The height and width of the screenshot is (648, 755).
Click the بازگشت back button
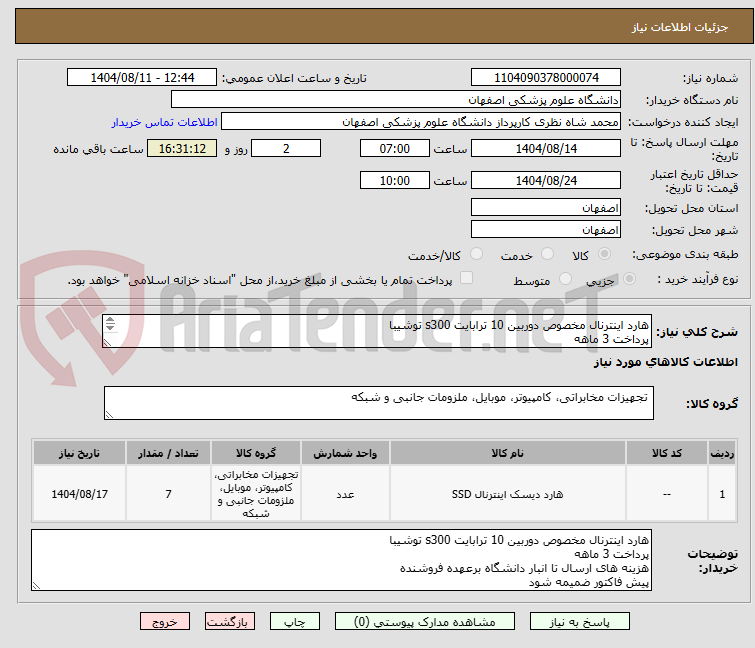pyautogui.click(x=230, y=622)
